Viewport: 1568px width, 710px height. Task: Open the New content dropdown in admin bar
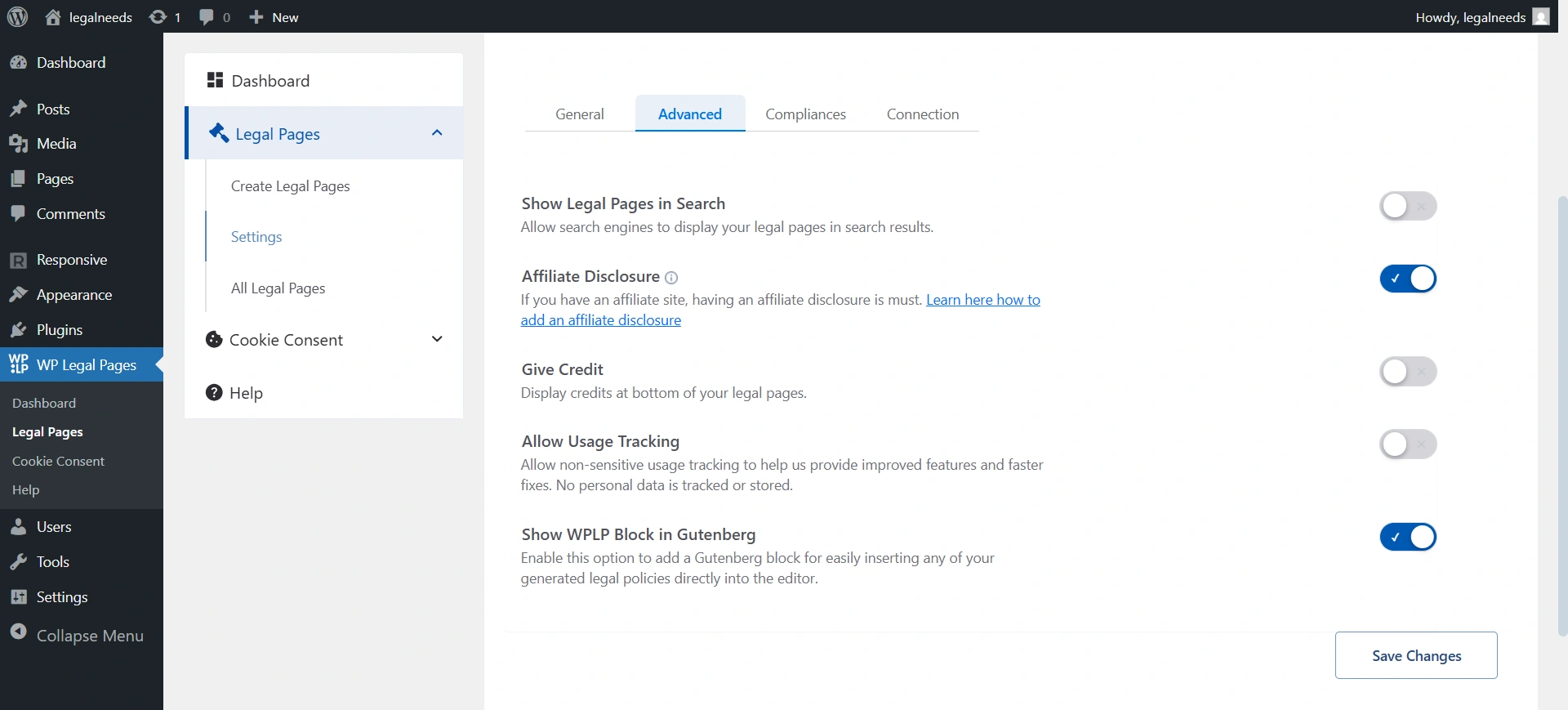point(274,17)
